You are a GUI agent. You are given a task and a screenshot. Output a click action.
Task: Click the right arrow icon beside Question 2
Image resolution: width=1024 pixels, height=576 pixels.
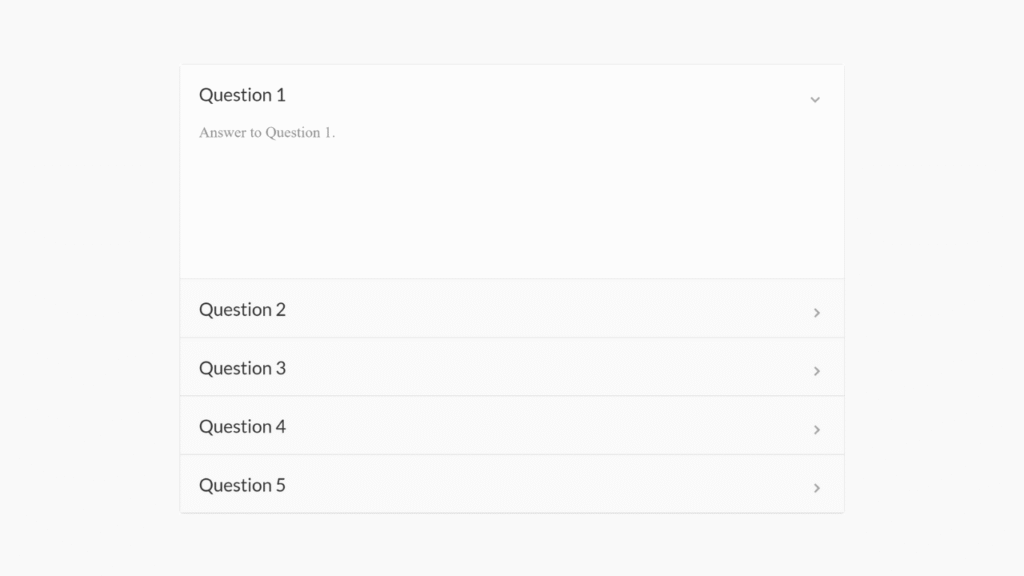pyautogui.click(x=817, y=312)
